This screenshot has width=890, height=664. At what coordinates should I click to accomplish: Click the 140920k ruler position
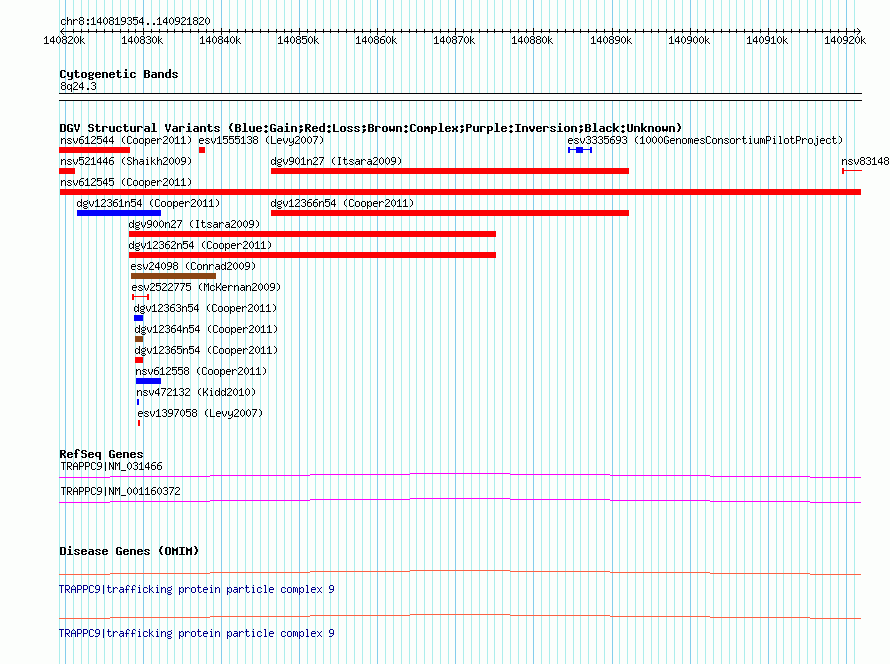pyautogui.click(x=845, y=40)
